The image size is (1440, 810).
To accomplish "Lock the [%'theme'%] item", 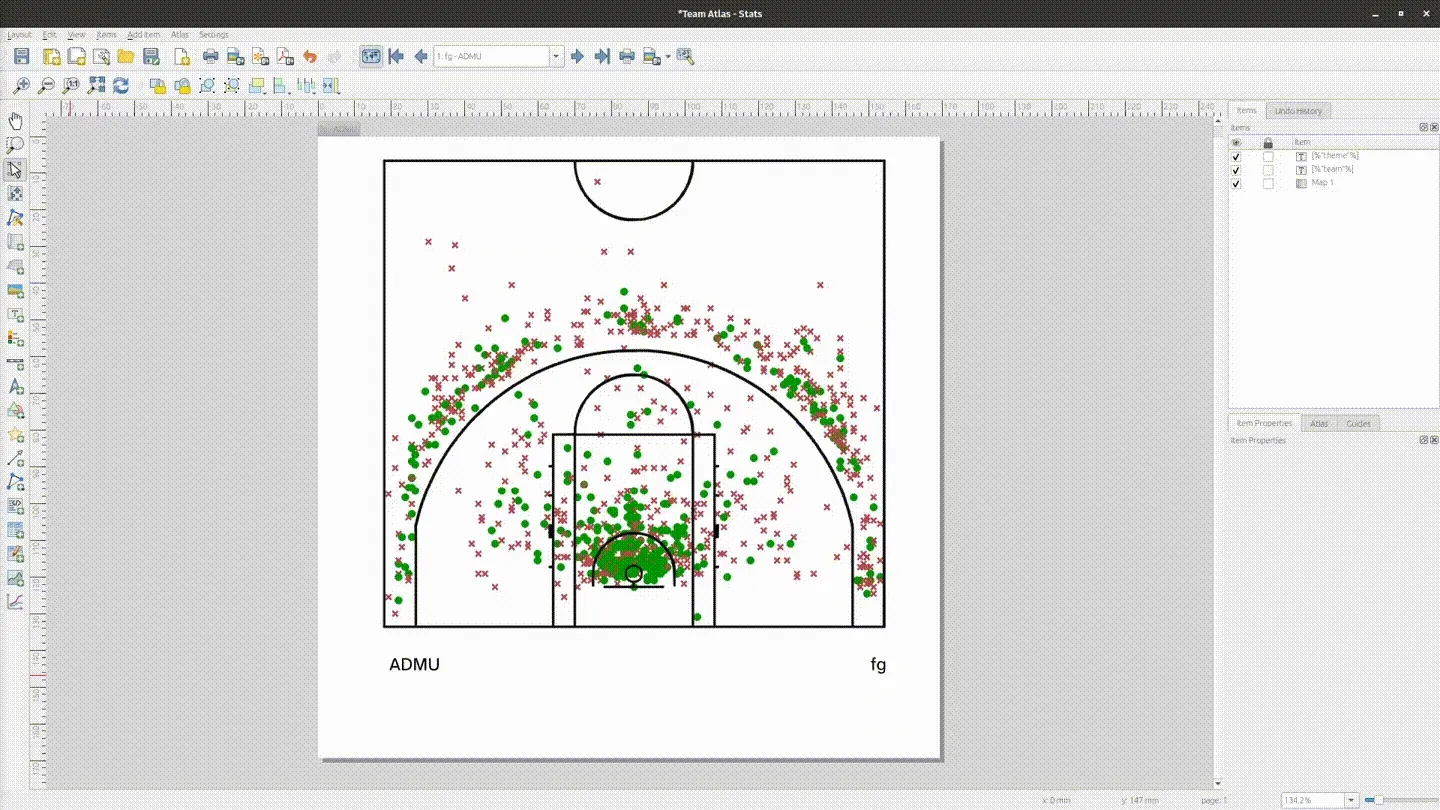I will point(1267,156).
